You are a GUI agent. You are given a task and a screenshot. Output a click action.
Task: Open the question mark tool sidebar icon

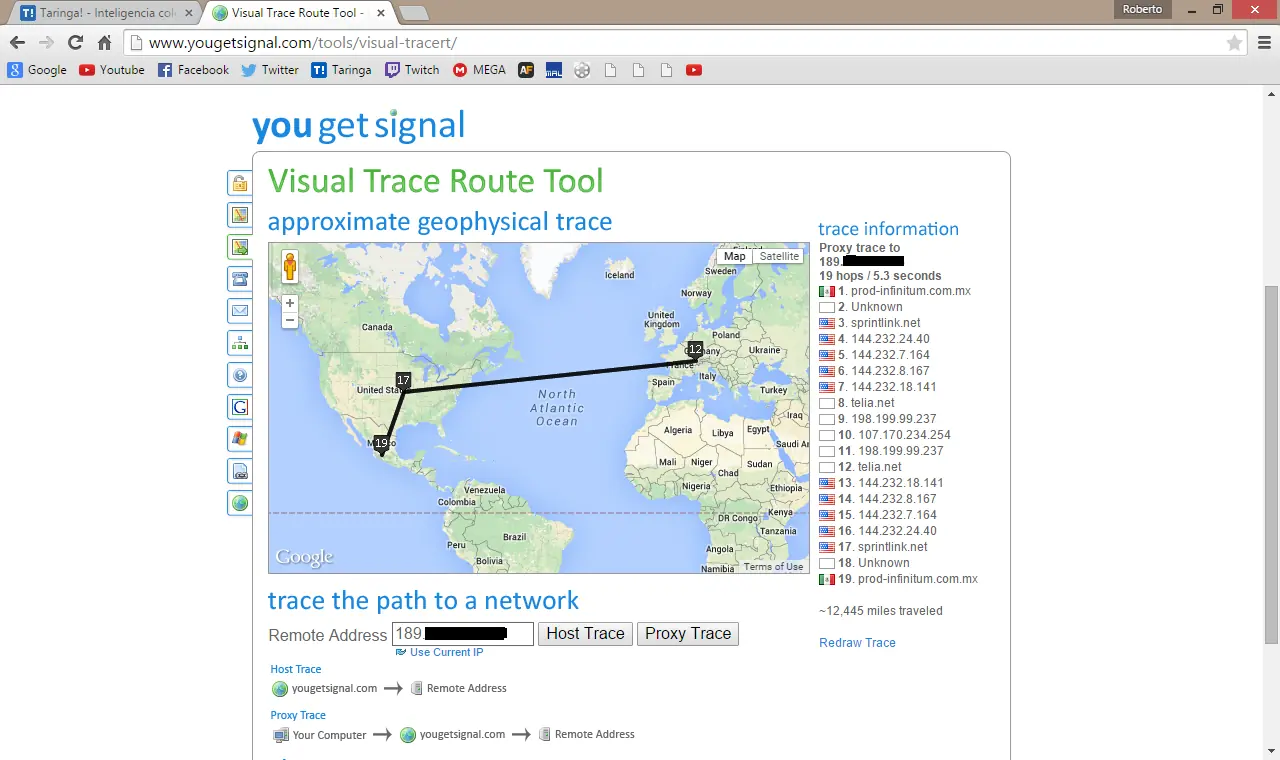240,375
